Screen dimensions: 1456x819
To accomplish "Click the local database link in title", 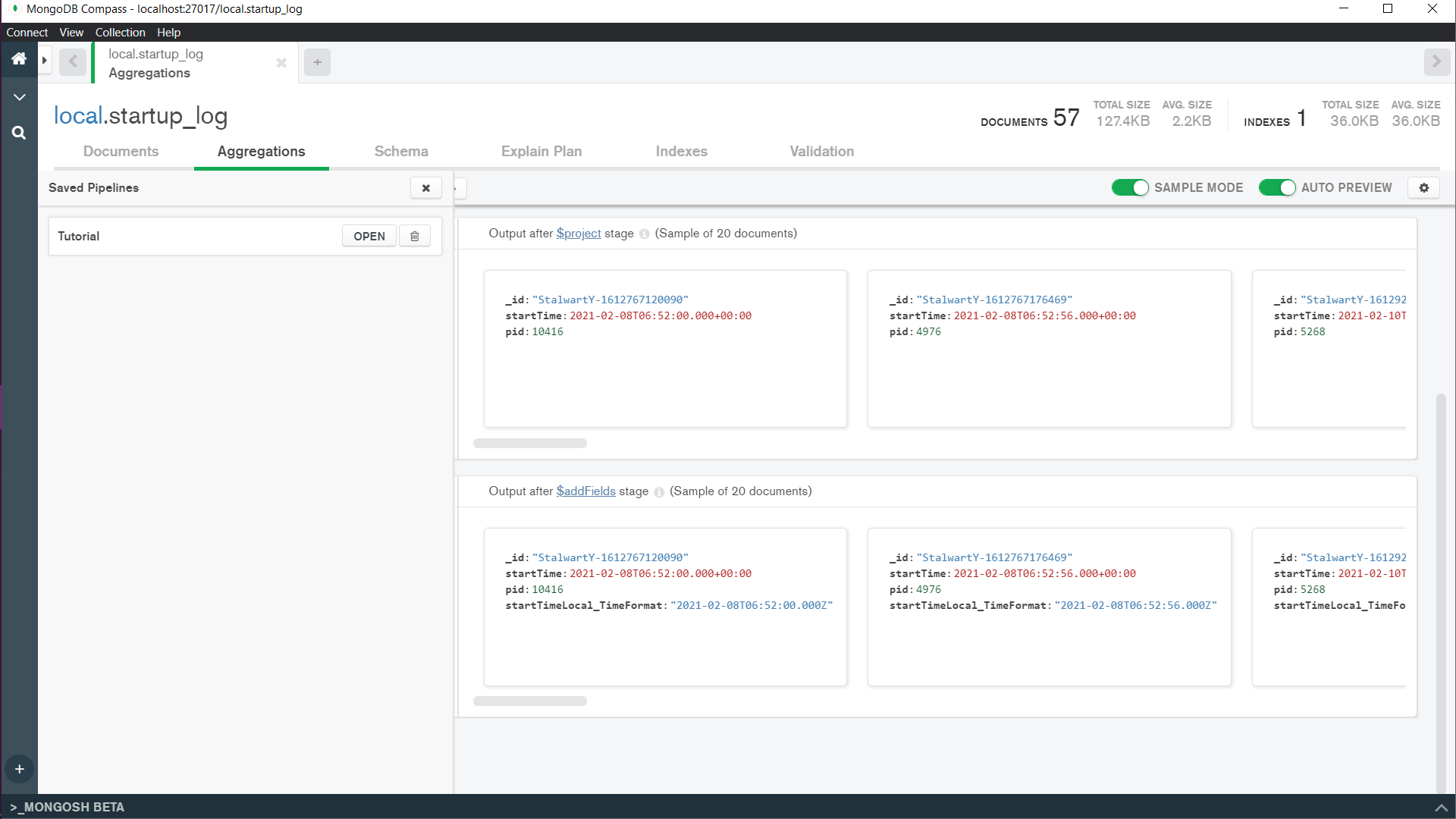I will pyautogui.click(x=78, y=115).
